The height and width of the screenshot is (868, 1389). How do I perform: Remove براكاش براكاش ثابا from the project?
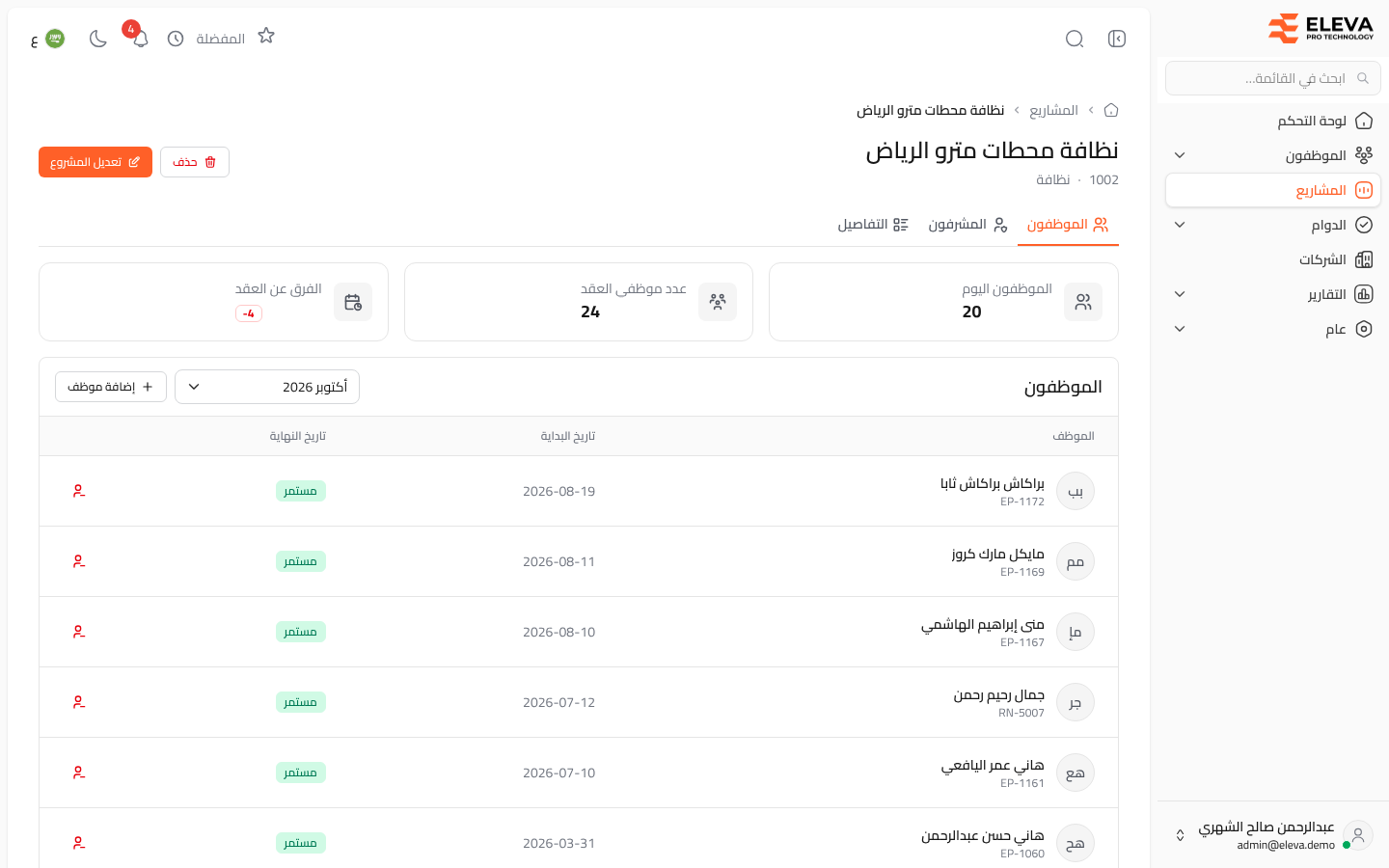(79, 491)
